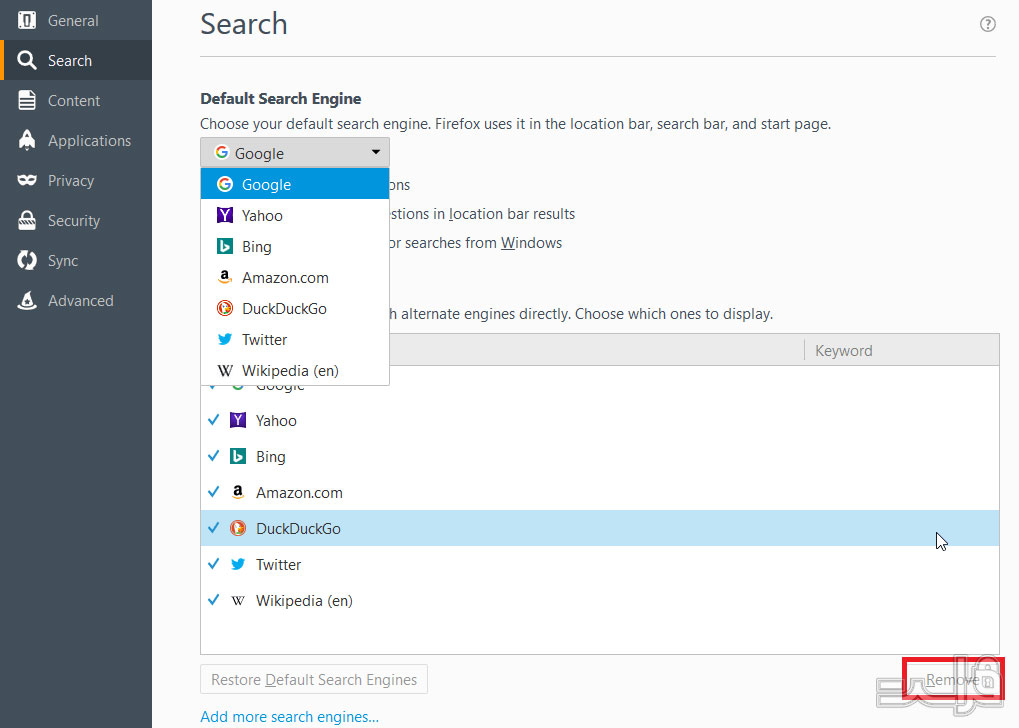Viewport: 1019px width, 728px height.
Task: Click the Amazon icon in the dropdown list
Action: tap(225, 277)
